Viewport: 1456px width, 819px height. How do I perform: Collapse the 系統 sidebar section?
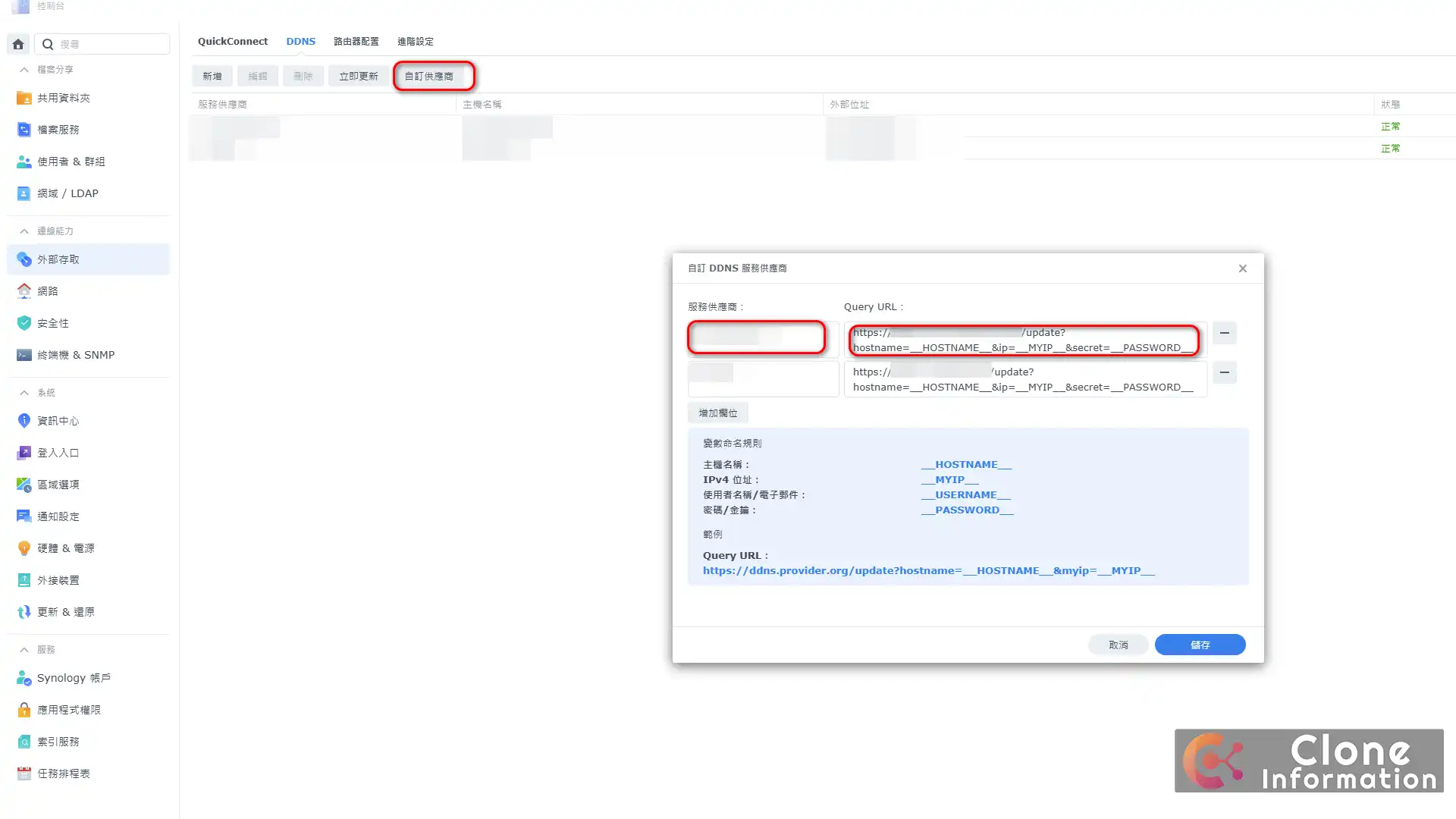pos(24,392)
